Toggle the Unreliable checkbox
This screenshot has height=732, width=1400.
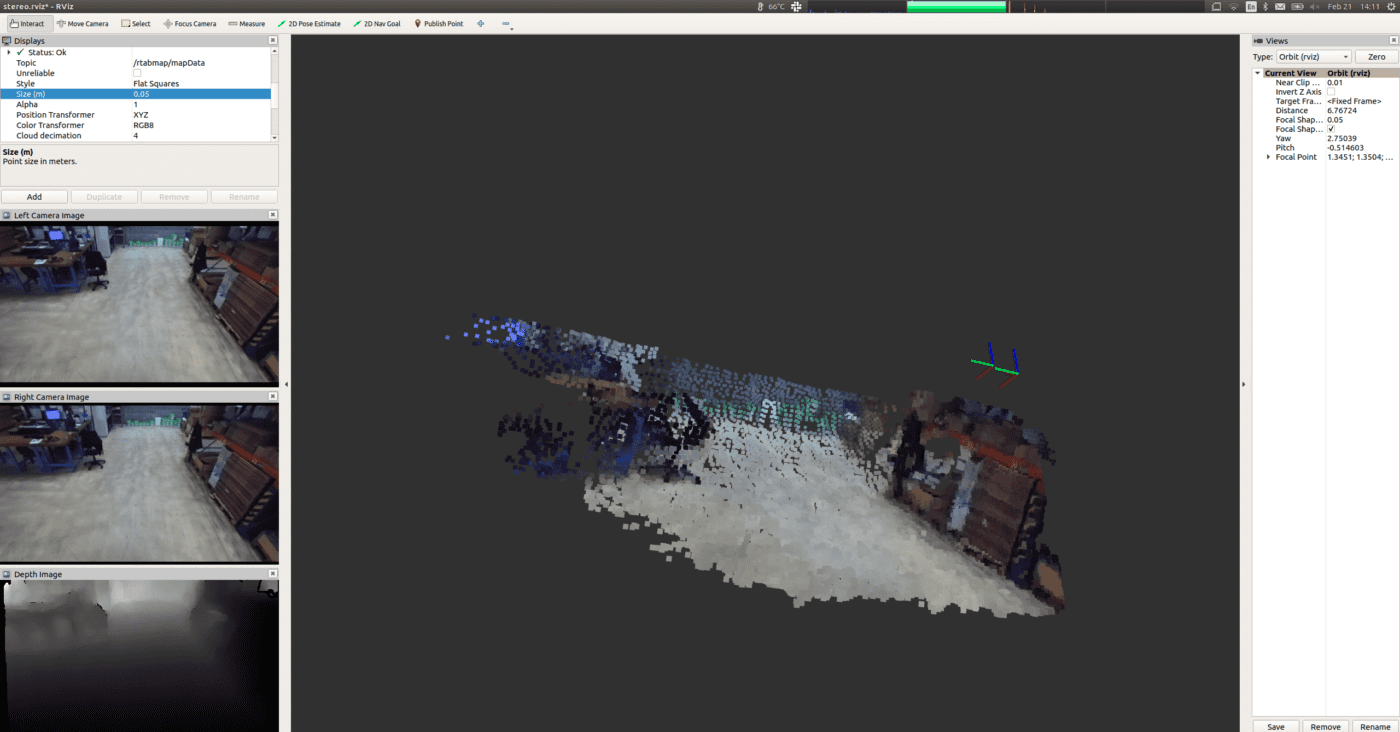(136, 73)
